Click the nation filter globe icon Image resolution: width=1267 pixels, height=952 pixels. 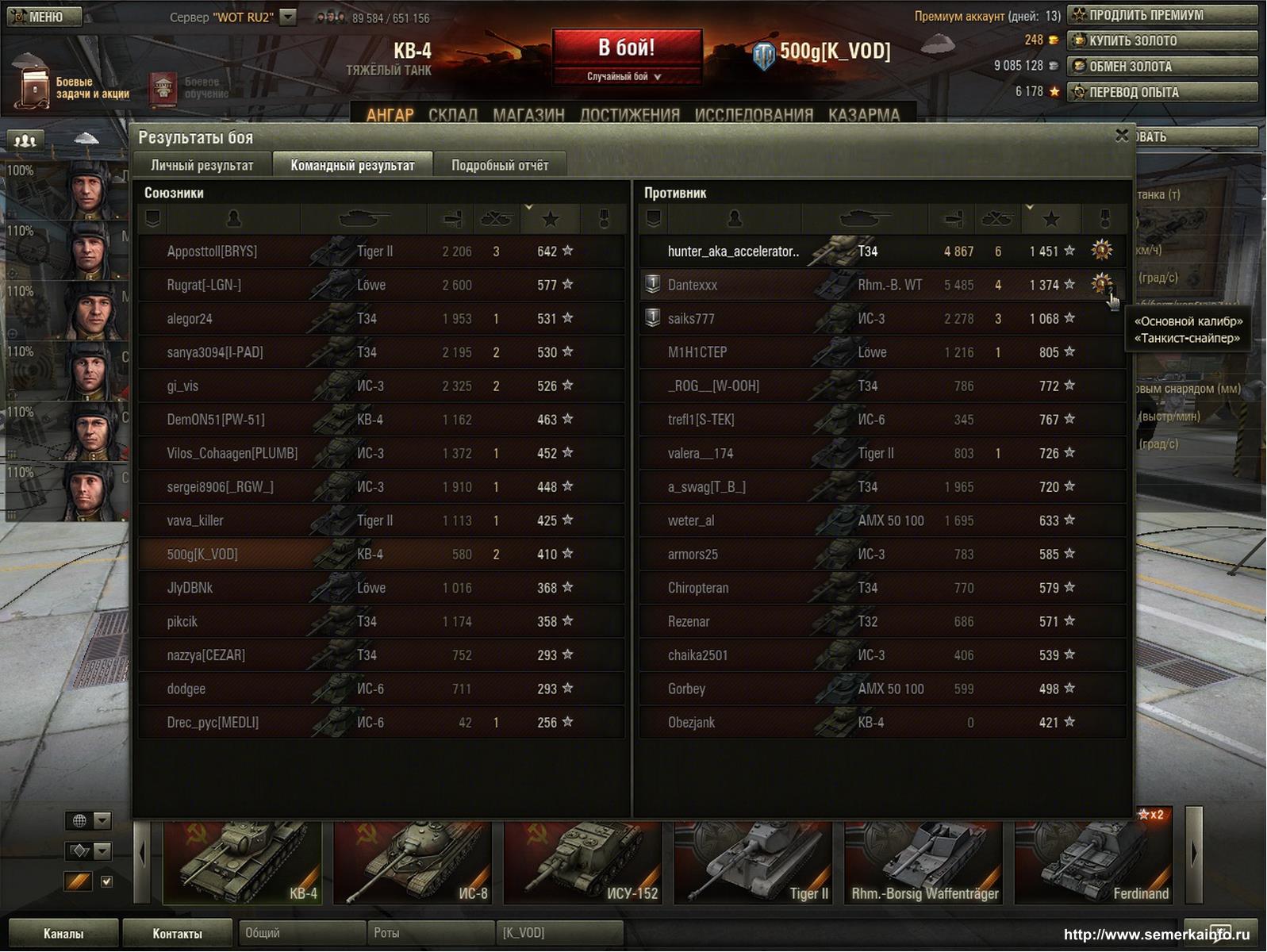79,820
